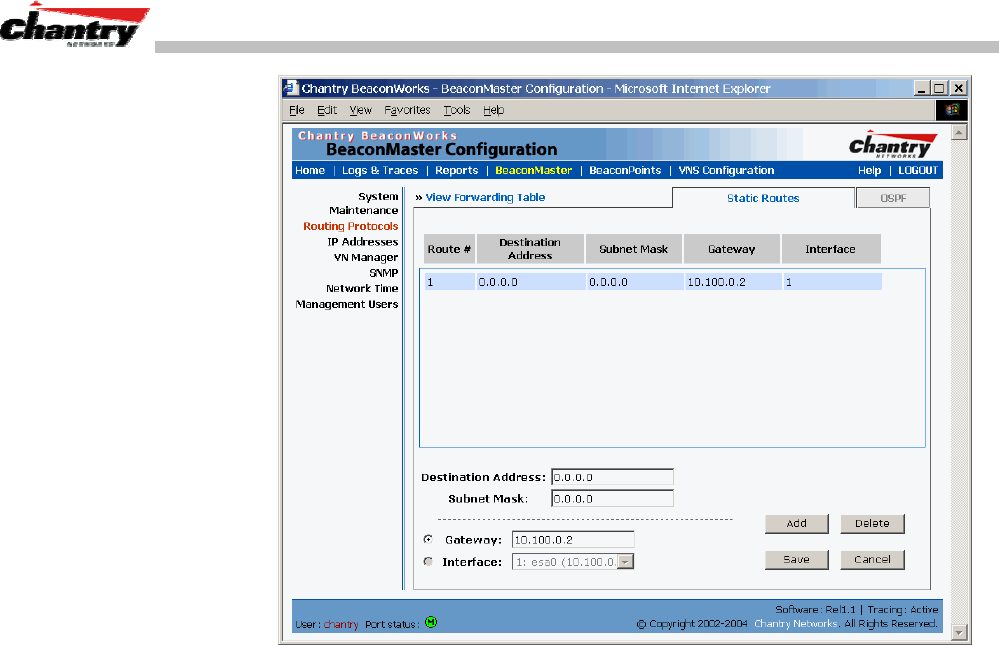The image size is (999, 645).
Task: Click the Delete button
Action: coord(872,523)
